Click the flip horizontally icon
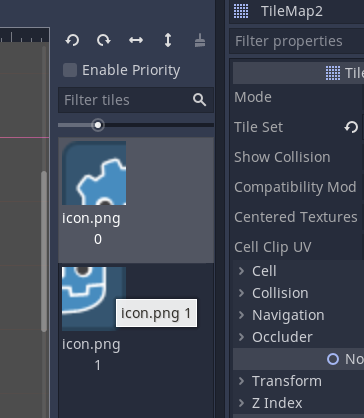The image size is (364, 418). coord(136,40)
